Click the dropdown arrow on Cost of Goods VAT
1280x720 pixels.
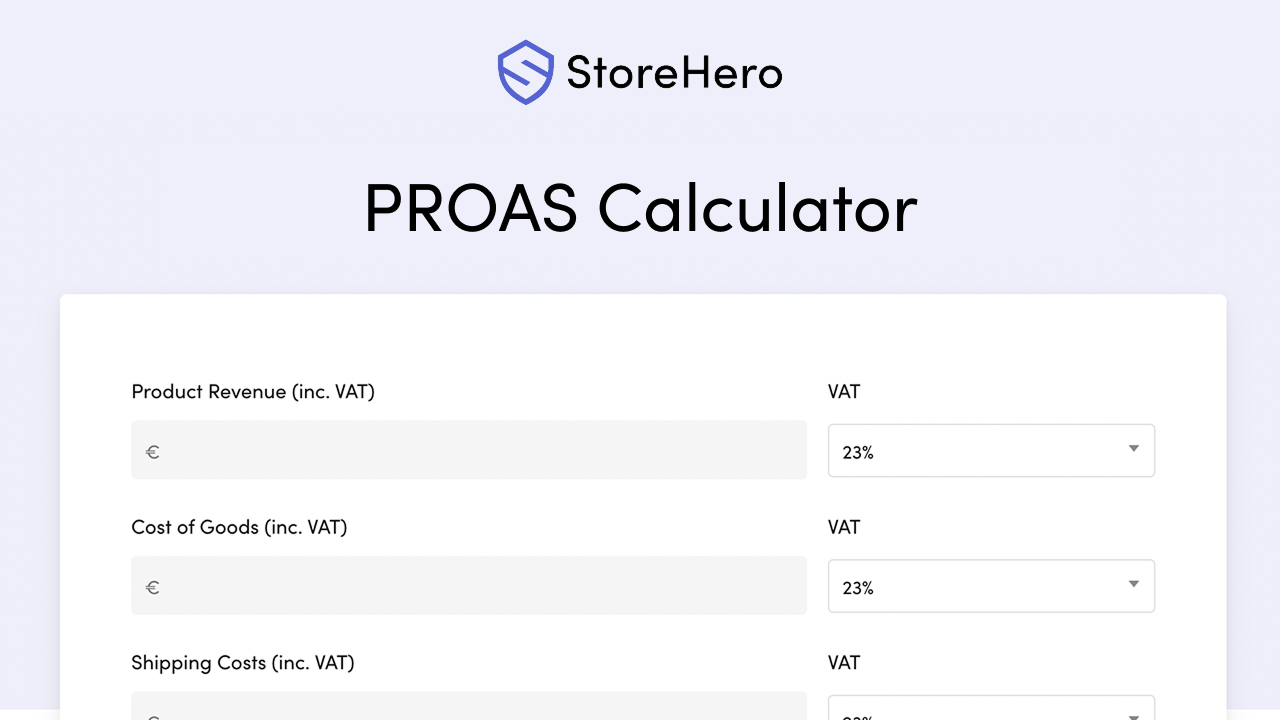point(1133,585)
